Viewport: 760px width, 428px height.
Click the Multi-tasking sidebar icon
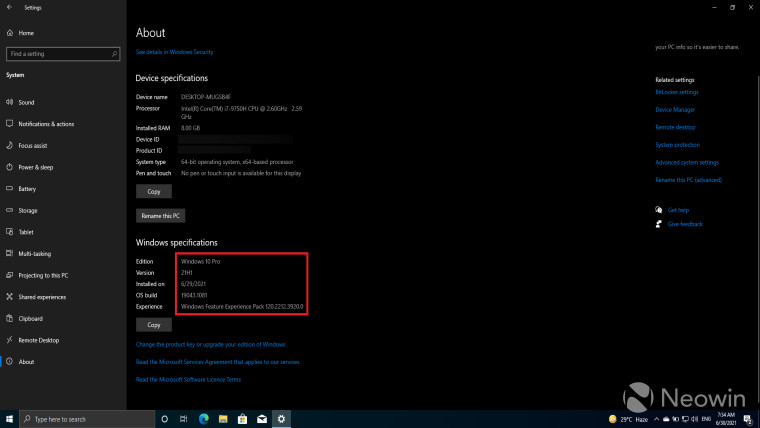[x=10, y=254]
